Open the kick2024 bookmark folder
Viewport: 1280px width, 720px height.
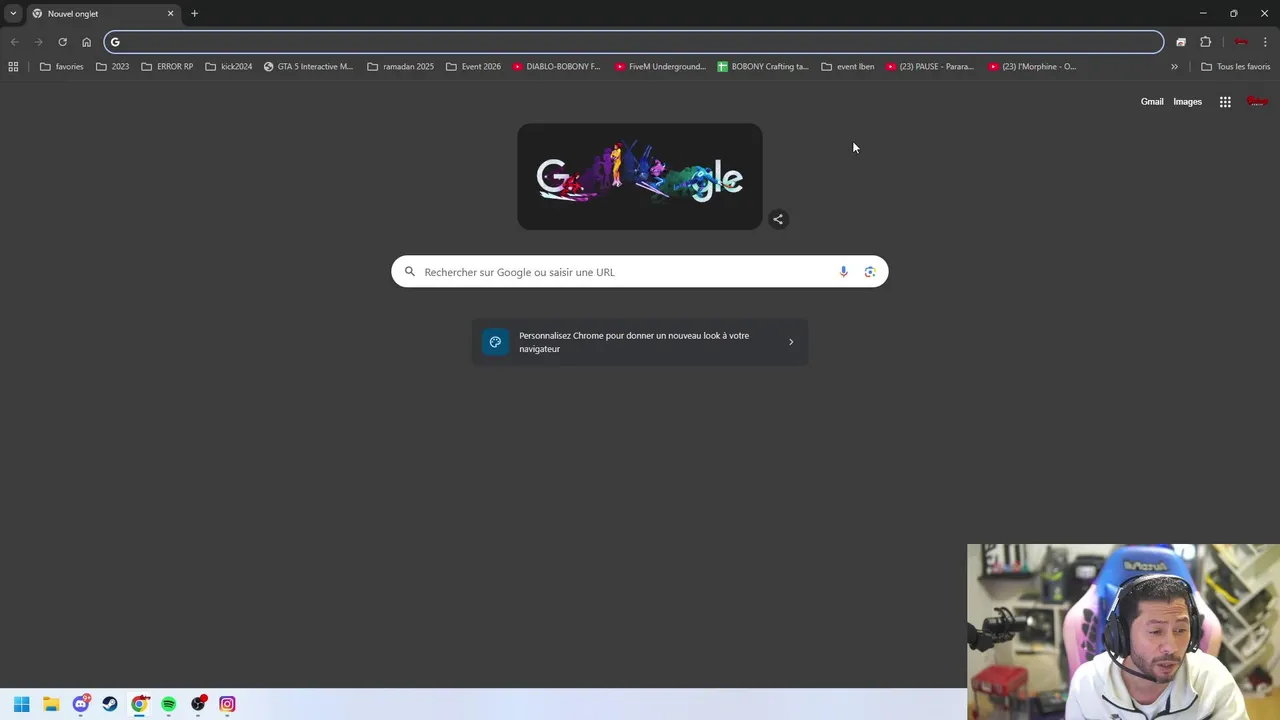tap(228, 67)
